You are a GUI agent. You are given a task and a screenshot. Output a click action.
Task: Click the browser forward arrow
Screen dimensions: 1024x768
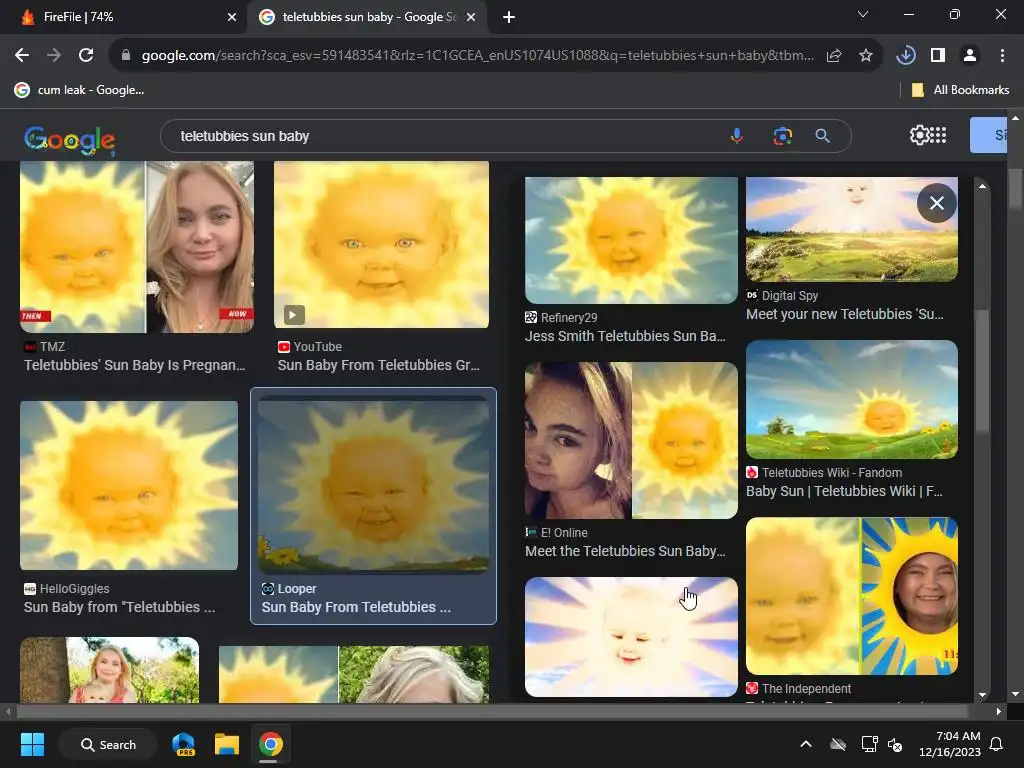click(54, 56)
